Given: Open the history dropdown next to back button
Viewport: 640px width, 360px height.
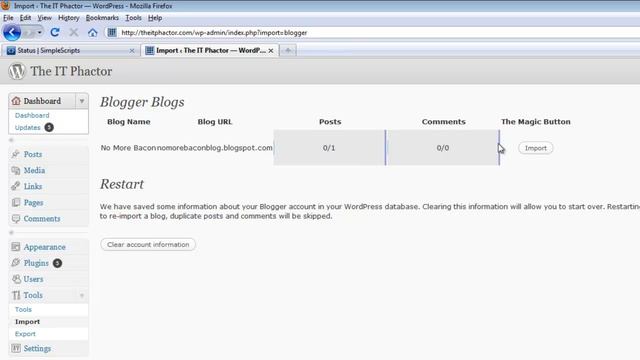Looking at the screenshot, I should coord(40,32).
